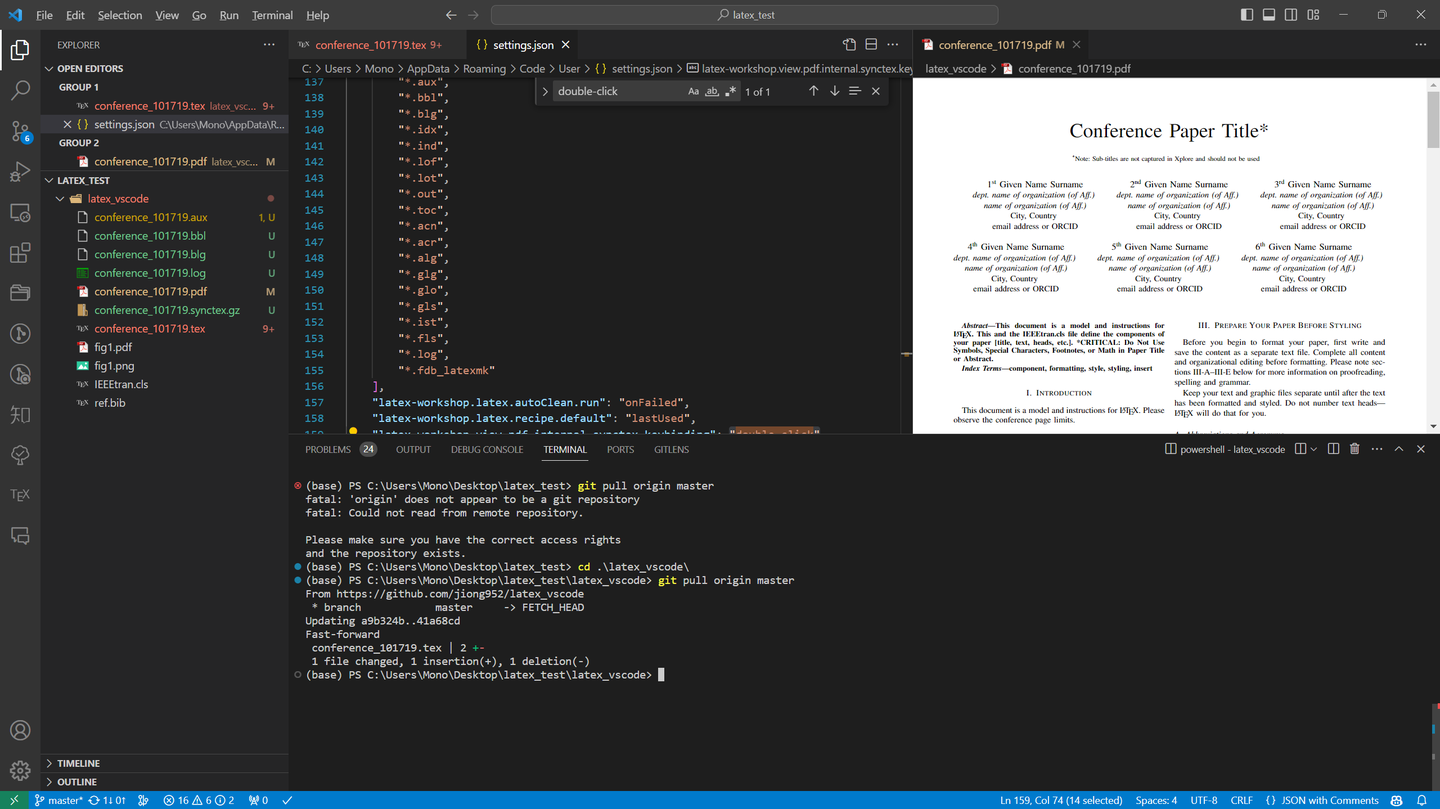Screen dimensions: 1440x809
Task: Enable regex search in the find widget
Action: point(730,90)
